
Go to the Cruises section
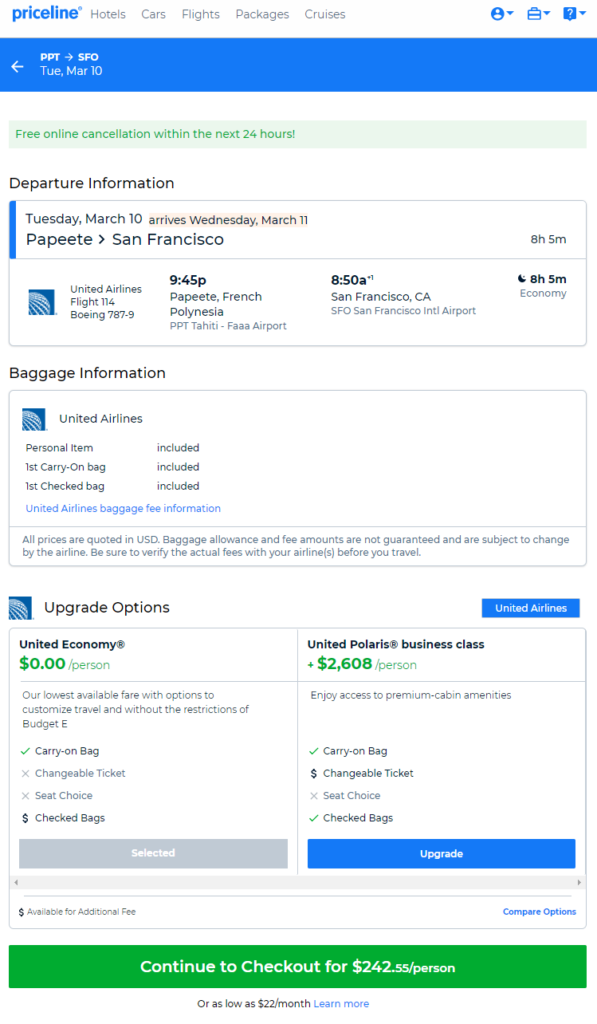pos(325,14)
